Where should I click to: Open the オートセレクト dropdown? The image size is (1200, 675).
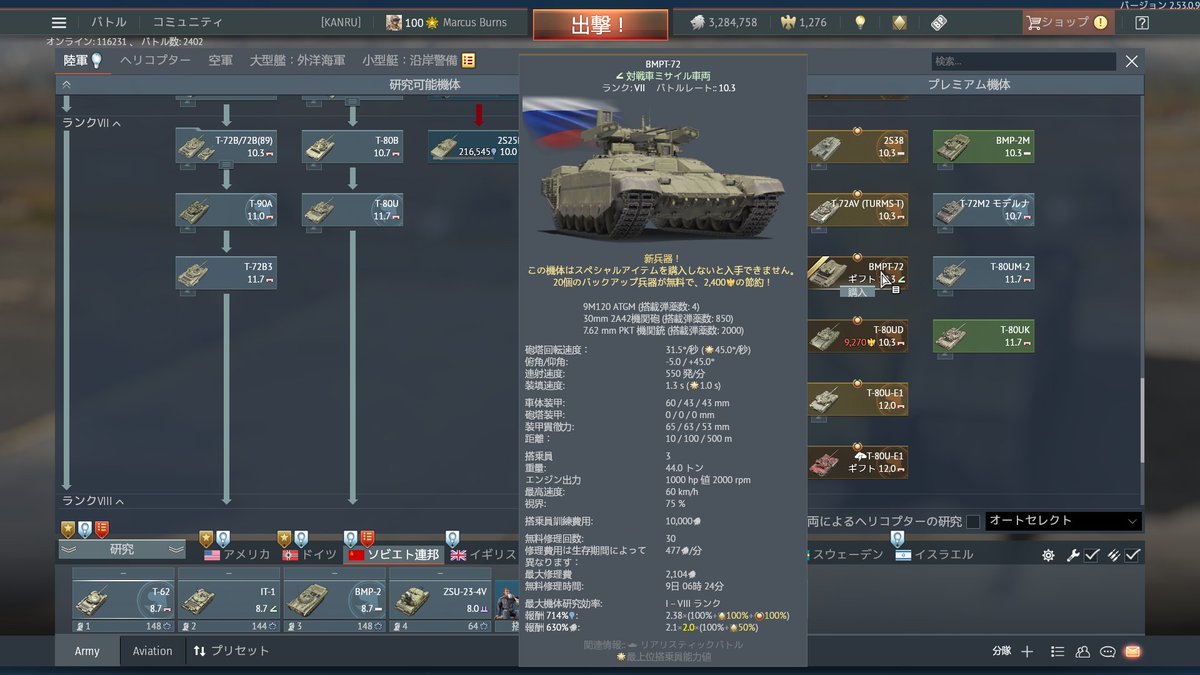[1064, 521]
